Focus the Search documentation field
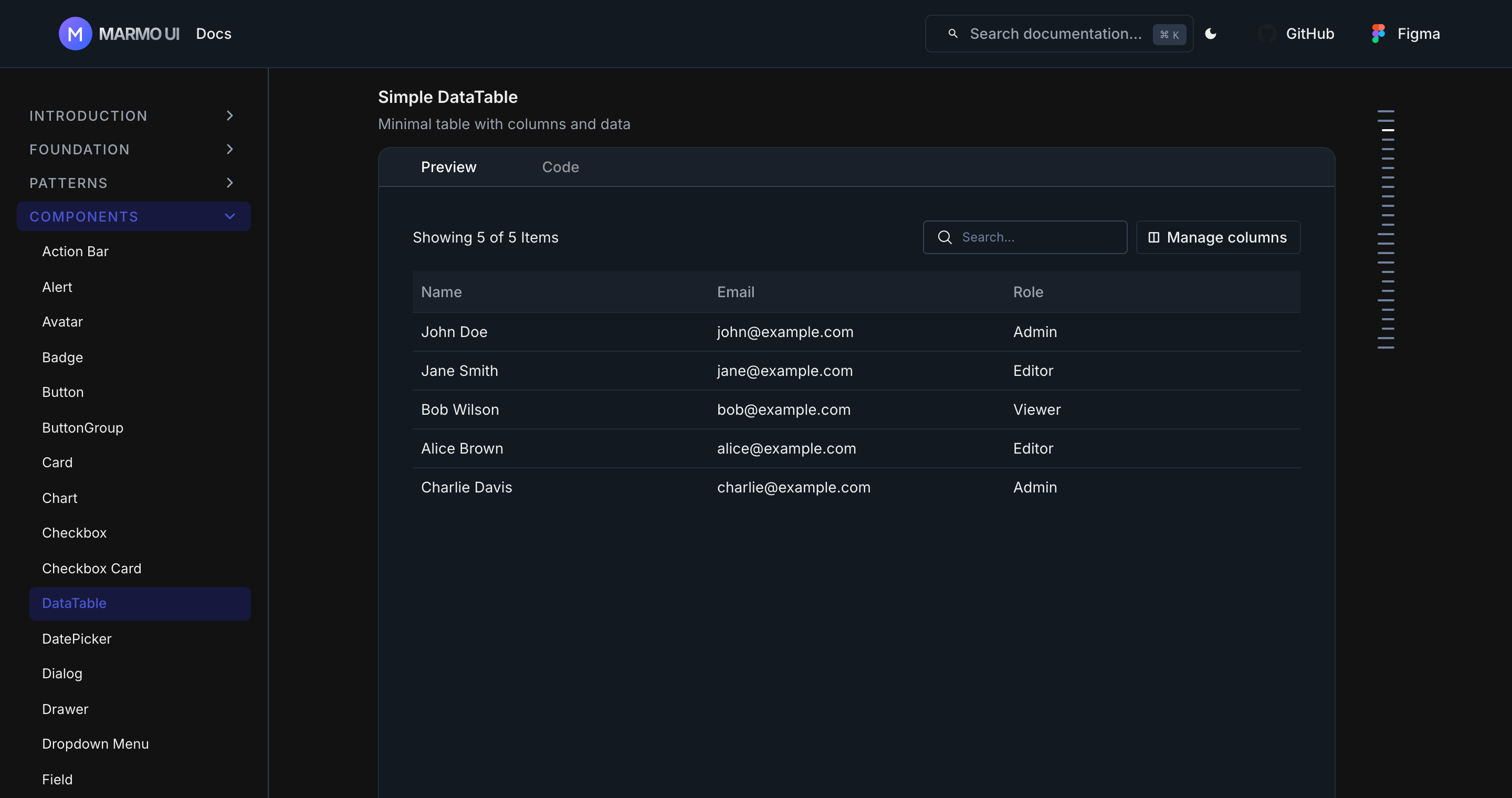 (x=1059, y=34)
